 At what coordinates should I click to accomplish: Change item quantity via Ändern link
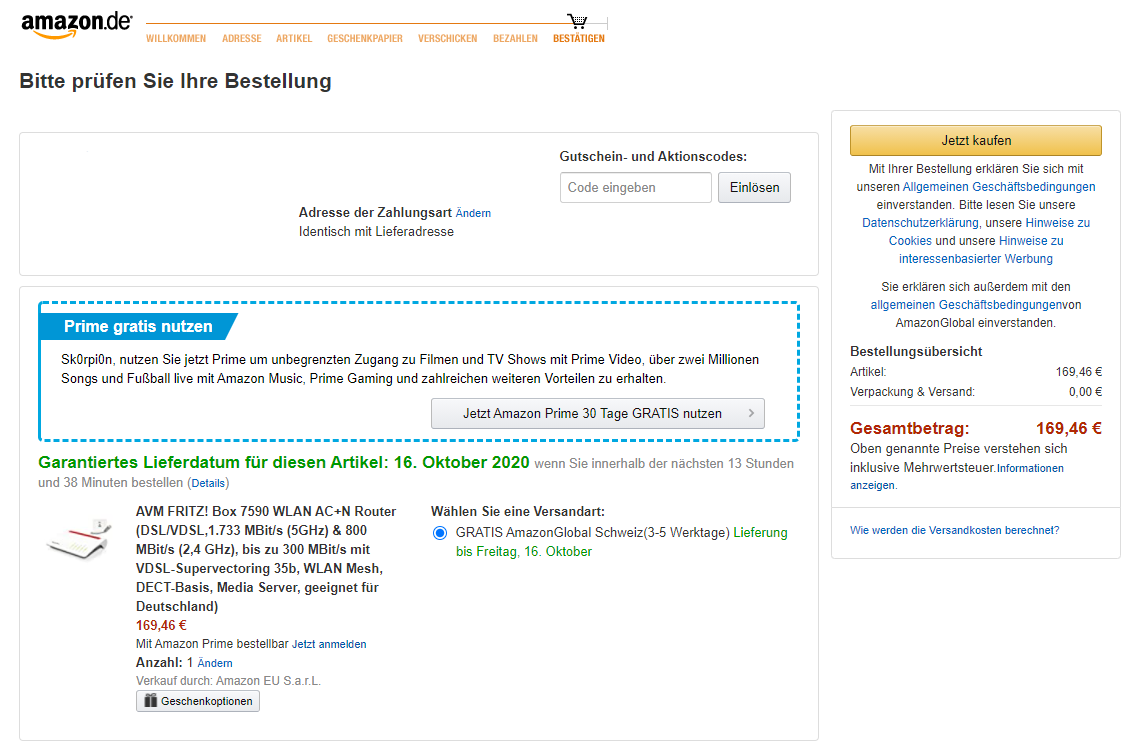[x=215, y=663]
